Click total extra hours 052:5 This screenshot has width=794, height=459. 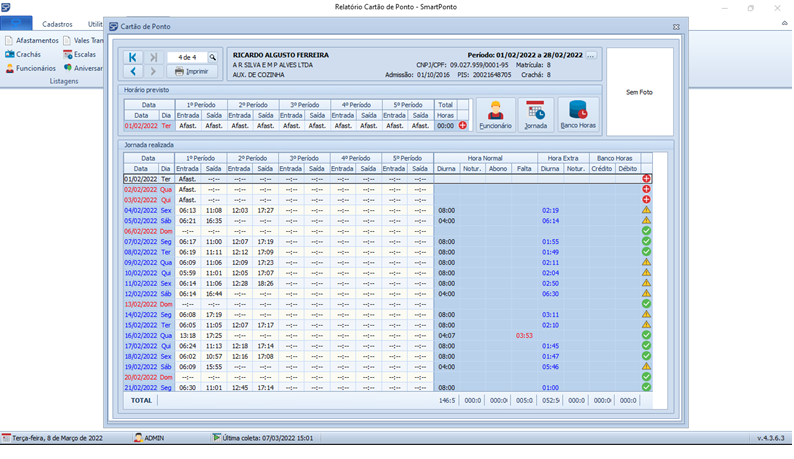click(x=550, y=400)
